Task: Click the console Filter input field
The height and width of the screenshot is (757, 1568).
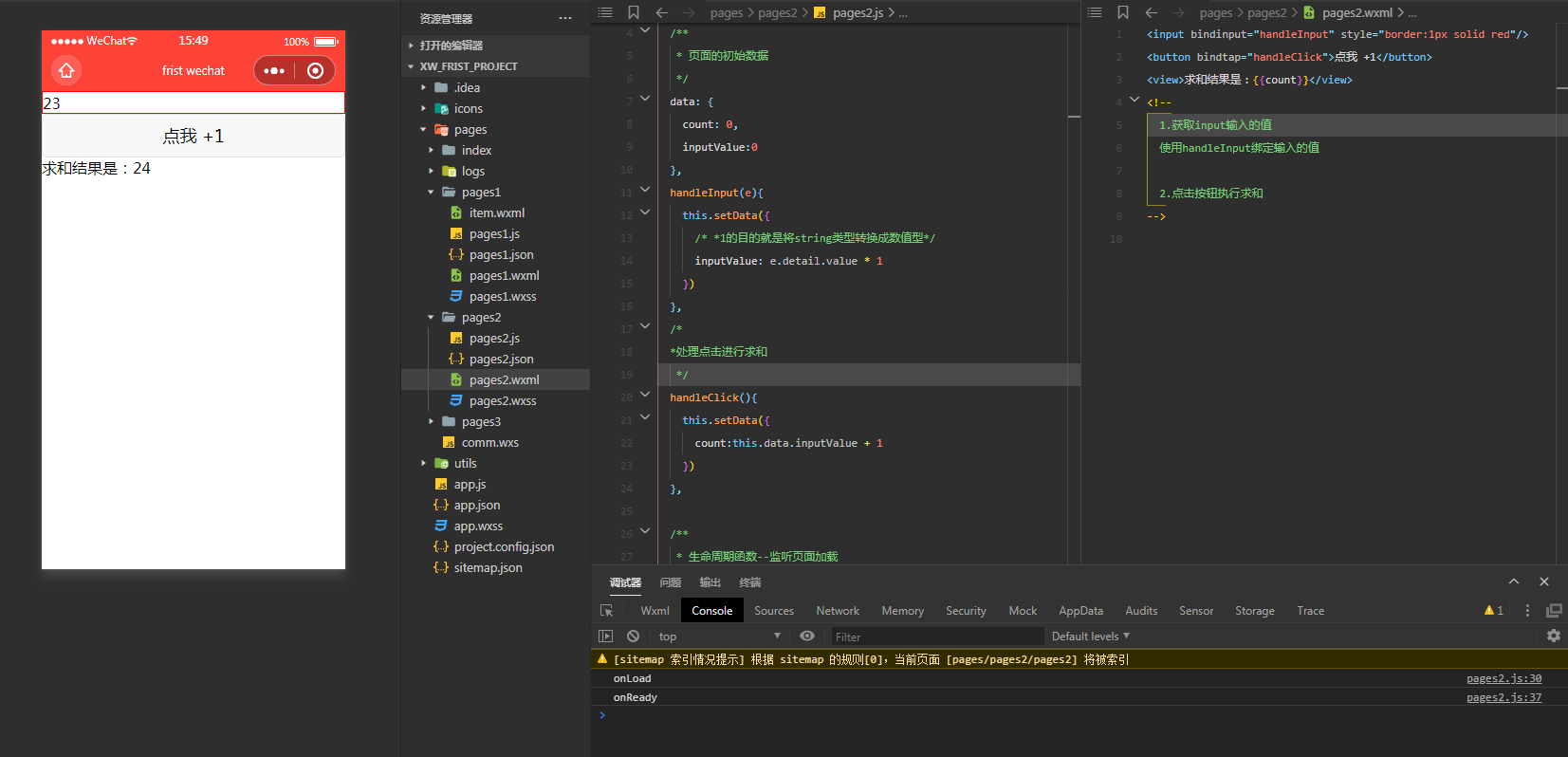Action: tap(934, 637)
